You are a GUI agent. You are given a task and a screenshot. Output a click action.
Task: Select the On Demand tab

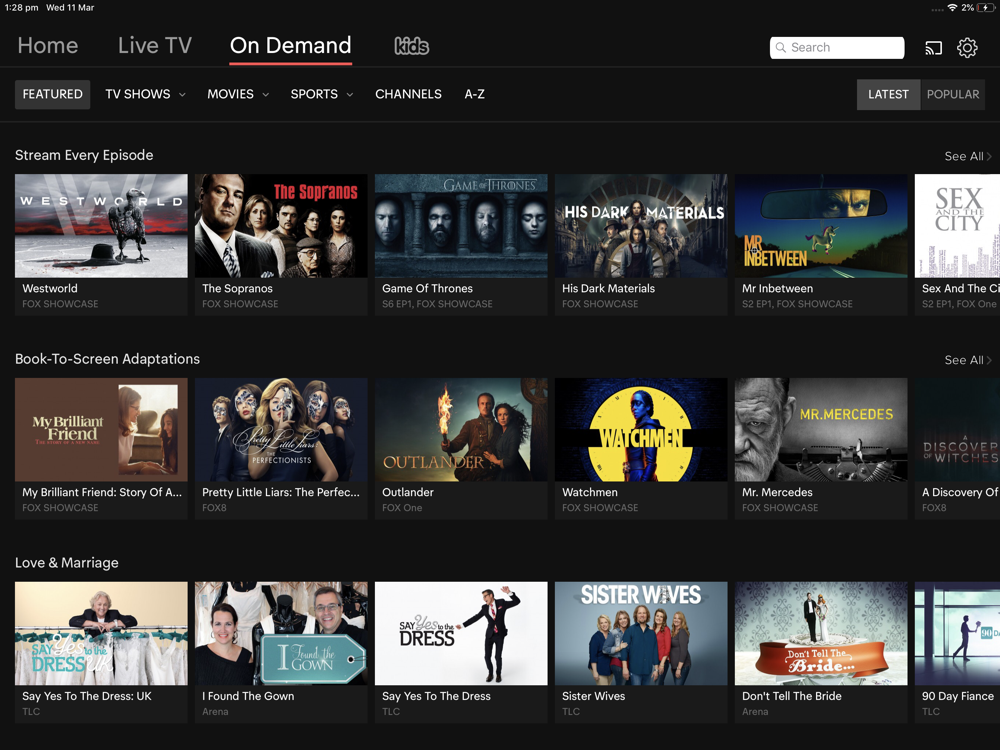click(290, 45)
